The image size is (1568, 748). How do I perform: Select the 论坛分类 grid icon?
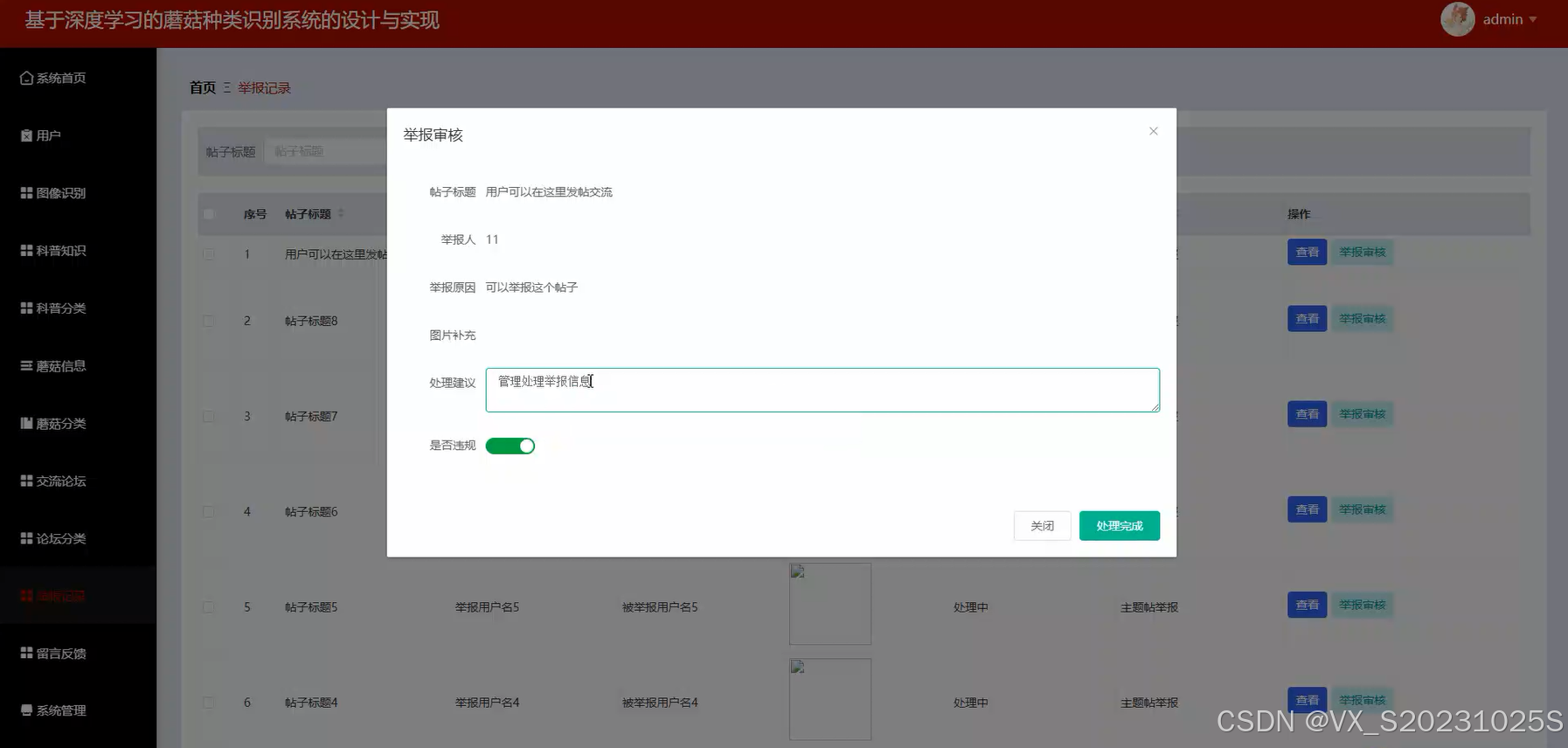coord(26,539)
